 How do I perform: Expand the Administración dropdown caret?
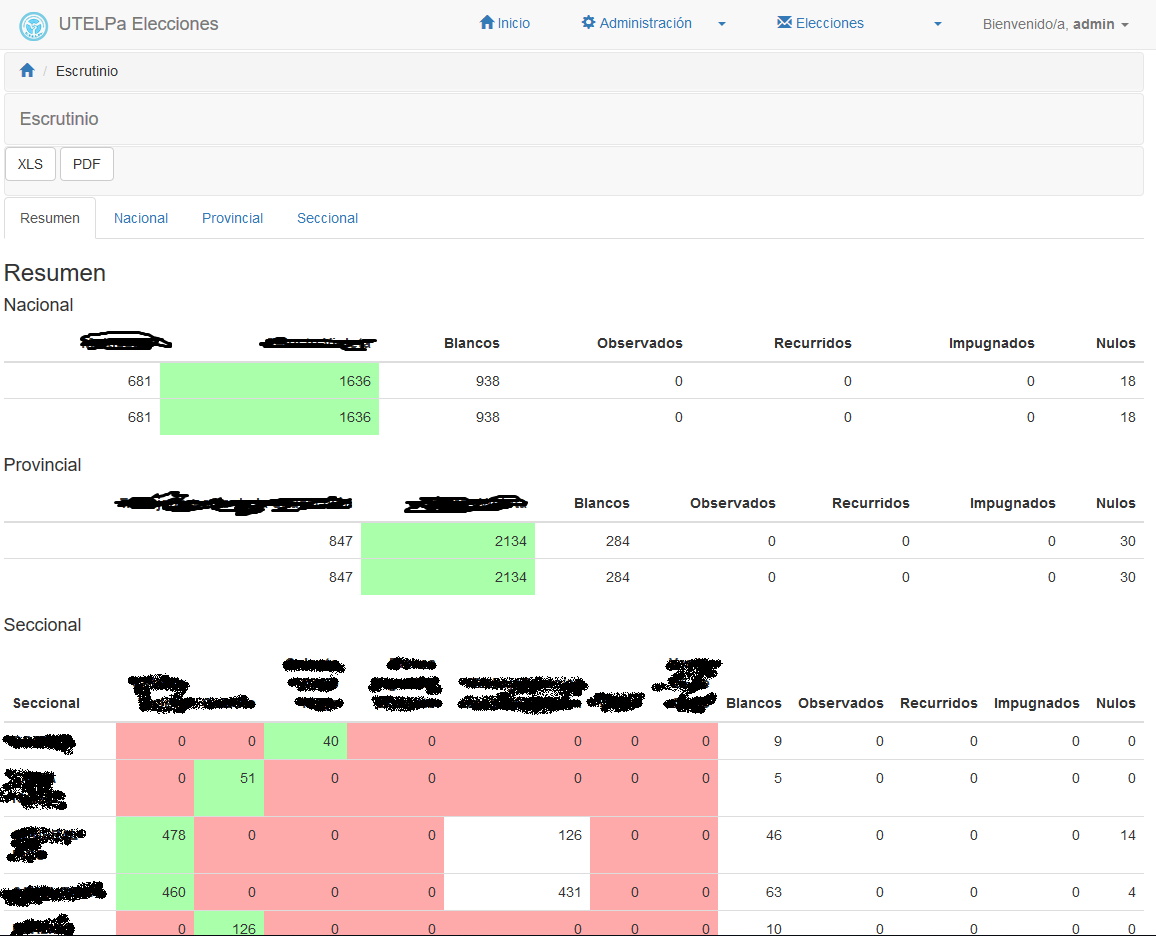coord(722,24)
